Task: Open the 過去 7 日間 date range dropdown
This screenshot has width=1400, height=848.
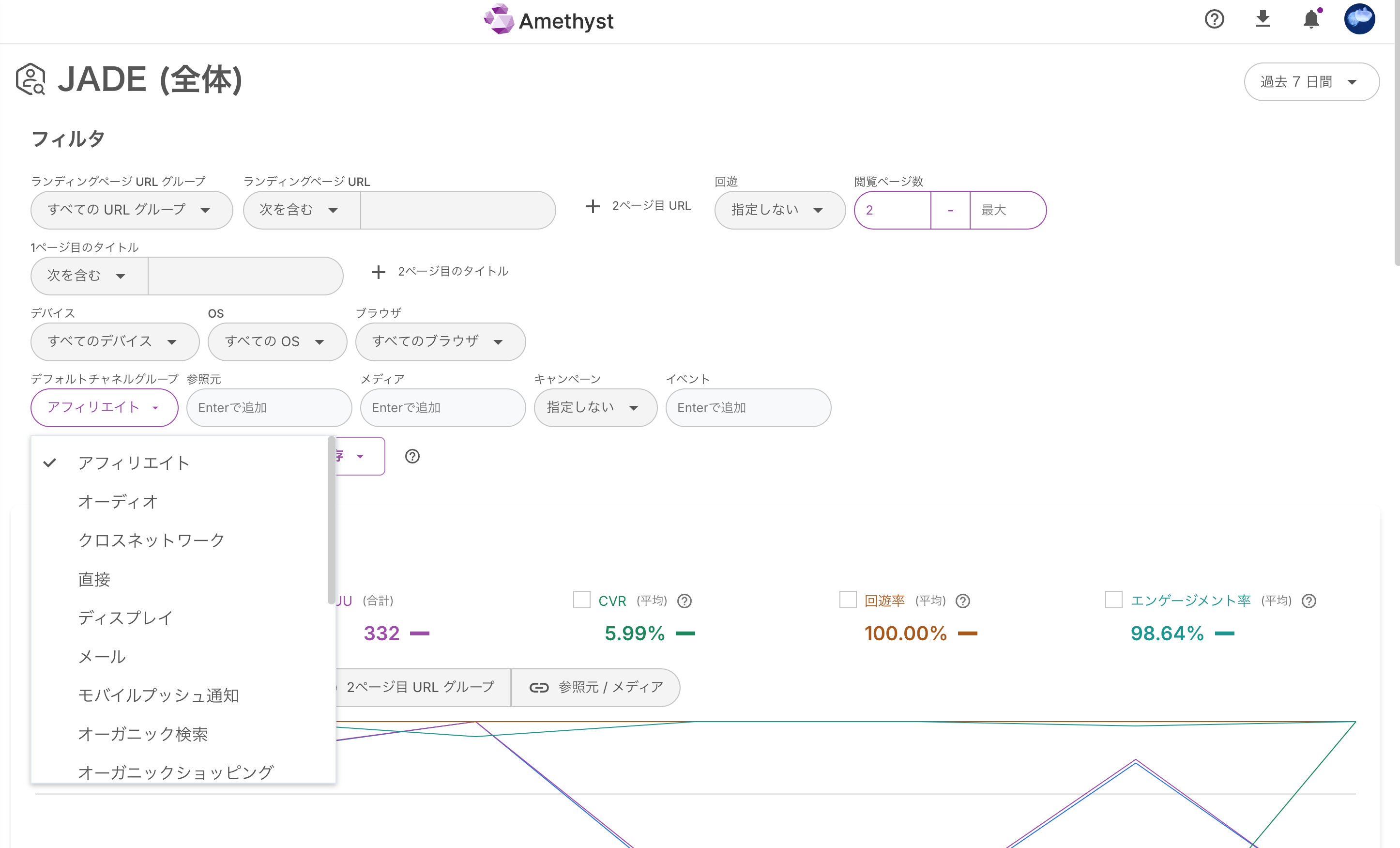Action: pos(1311,82)
